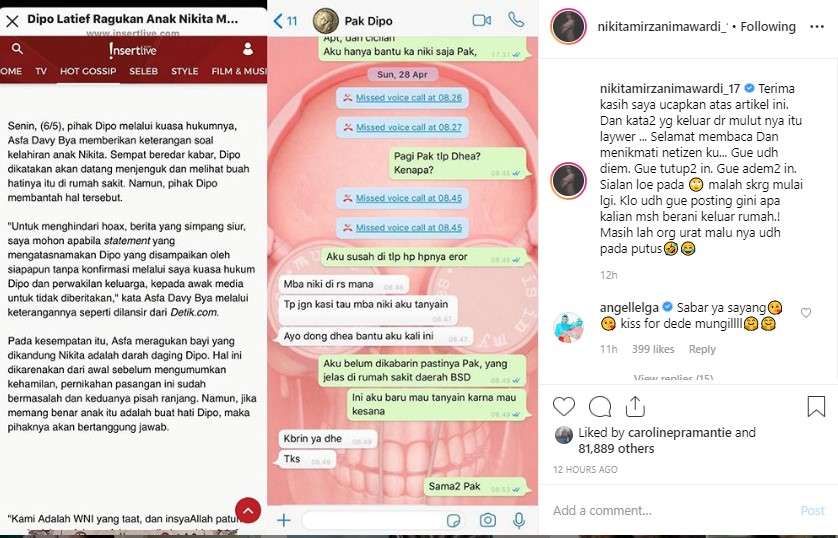Open the camera icon in chat bar
Screen dimensions: 838x538
point(487,520)
